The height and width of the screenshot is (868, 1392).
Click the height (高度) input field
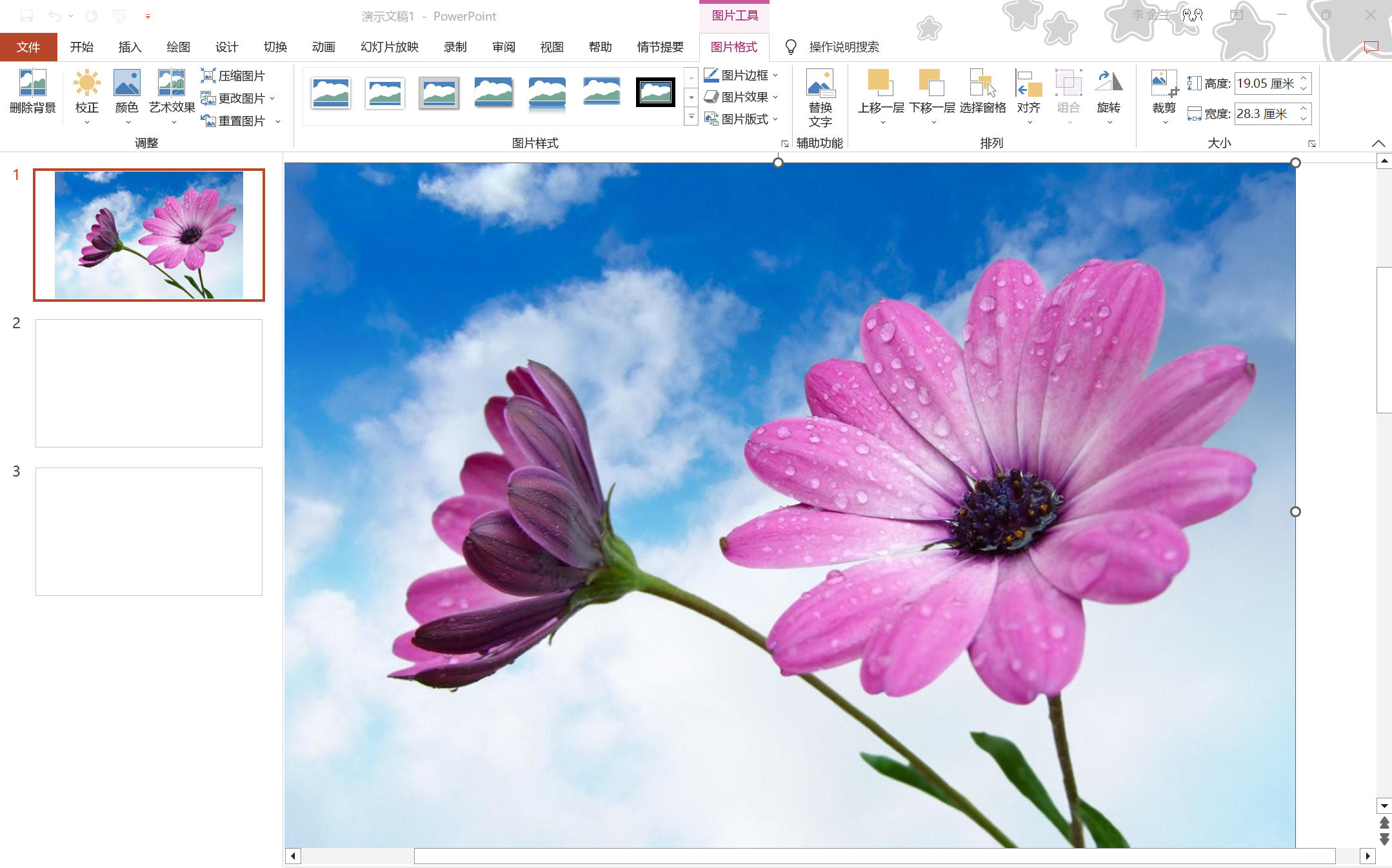tap(1264, 84)
